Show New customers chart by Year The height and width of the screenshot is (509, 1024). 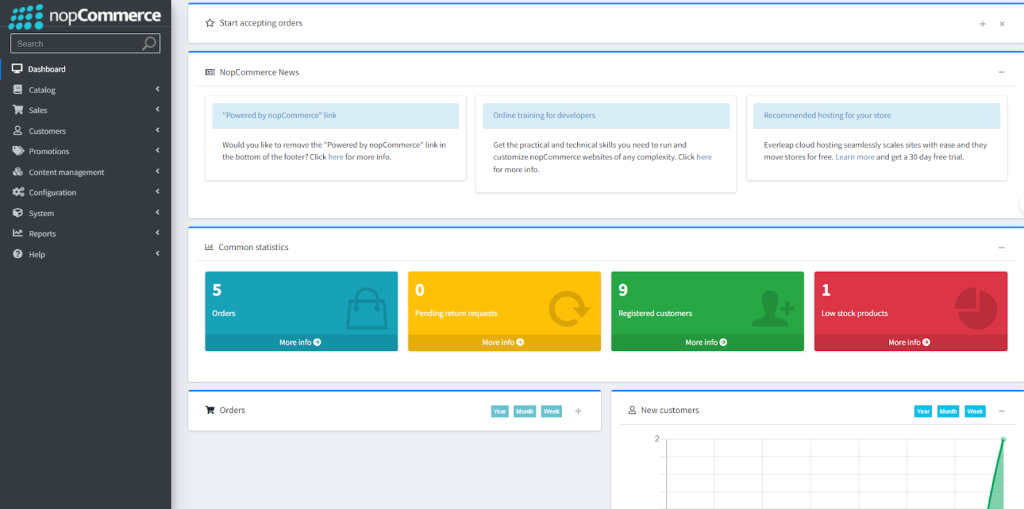[x=923, y=412]
